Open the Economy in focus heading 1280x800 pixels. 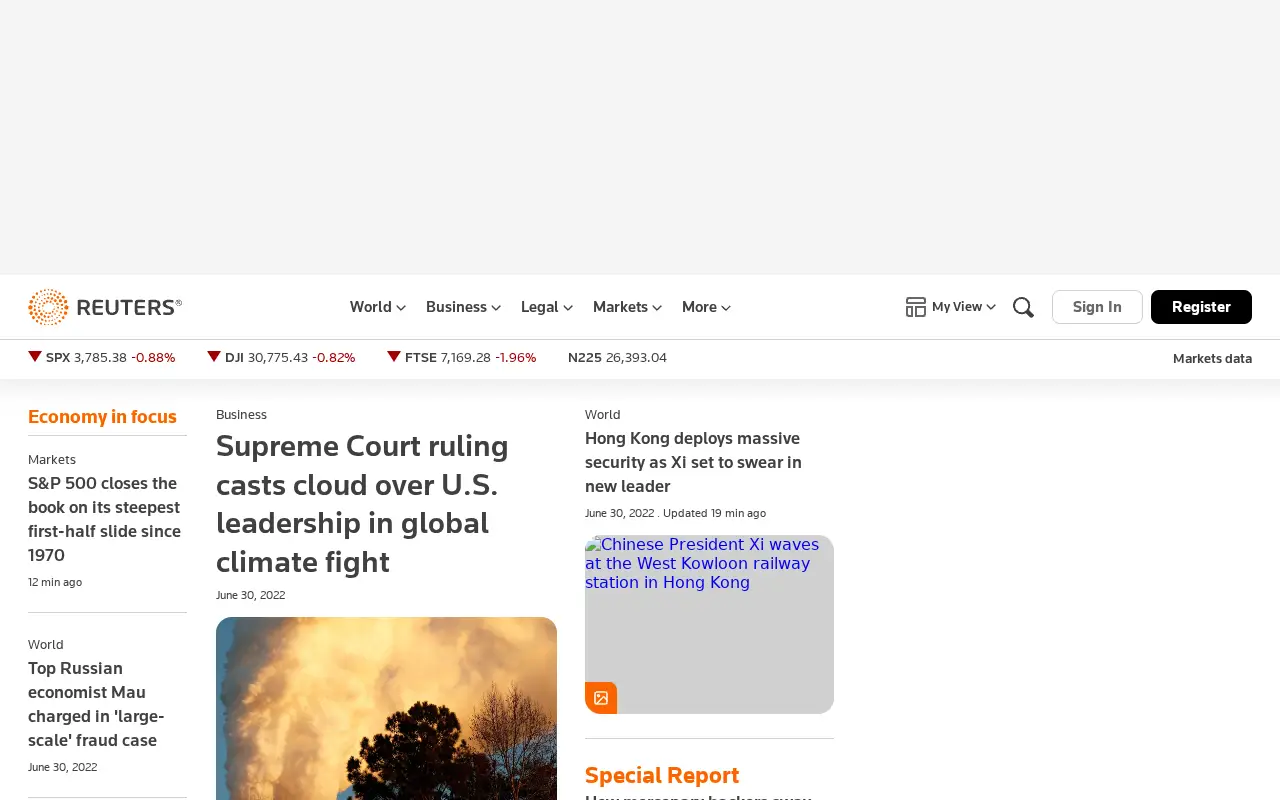point(102,417)
